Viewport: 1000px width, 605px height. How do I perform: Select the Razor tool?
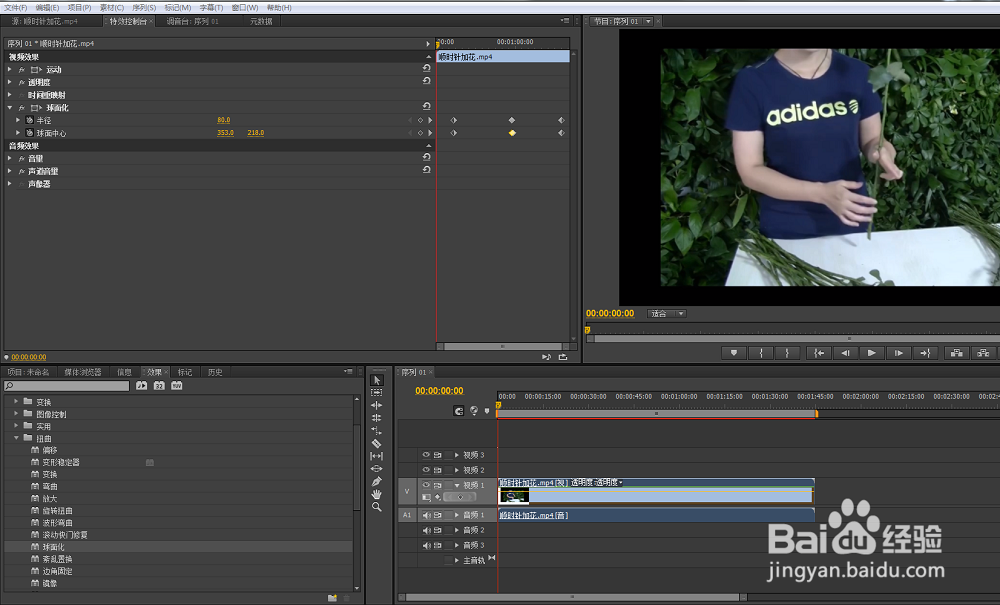(376, 444)
